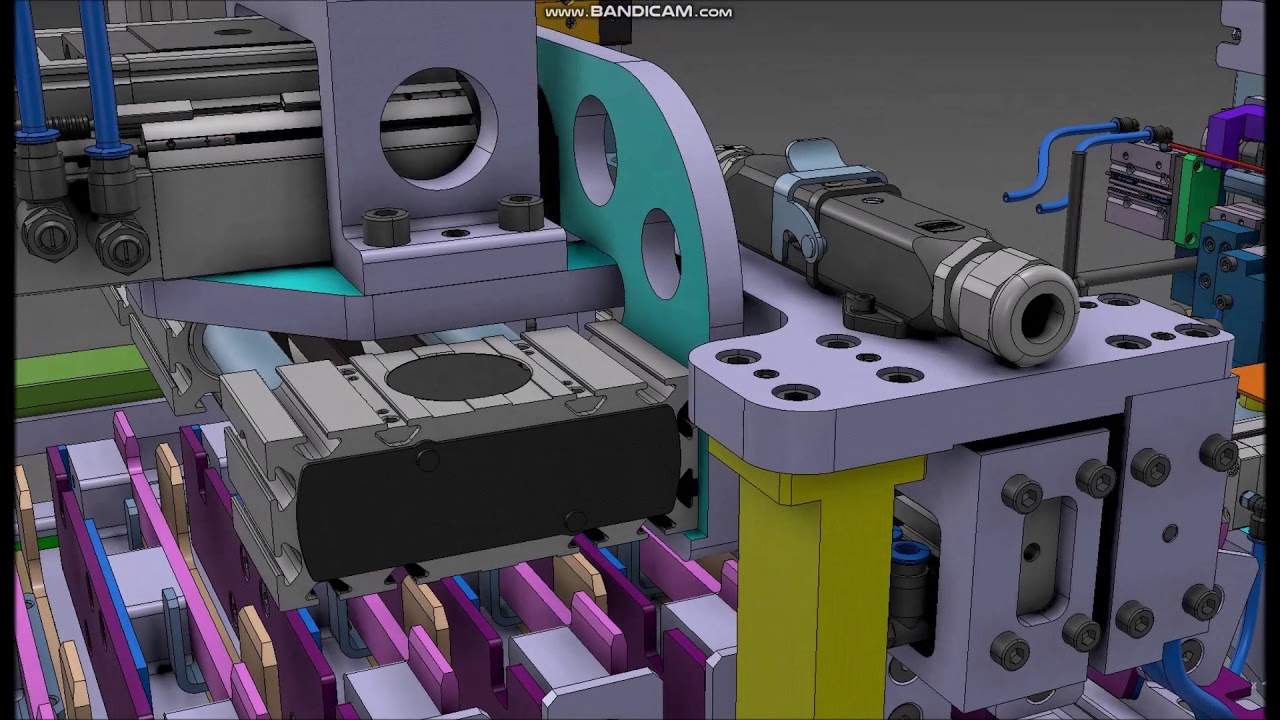Screen dimensions: 1280x720
Task: Click the lower hole in the teal plate
Action: [x=660, y=253]
